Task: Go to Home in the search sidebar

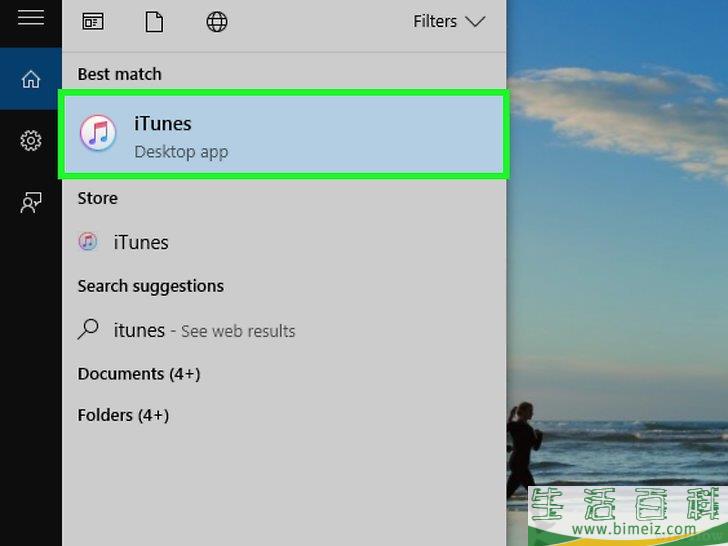Action: [x=31, y=79]
